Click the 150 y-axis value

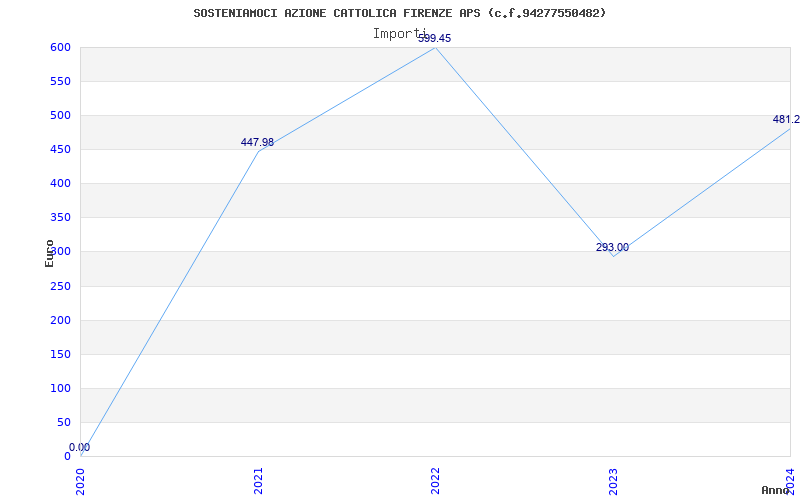60,355
